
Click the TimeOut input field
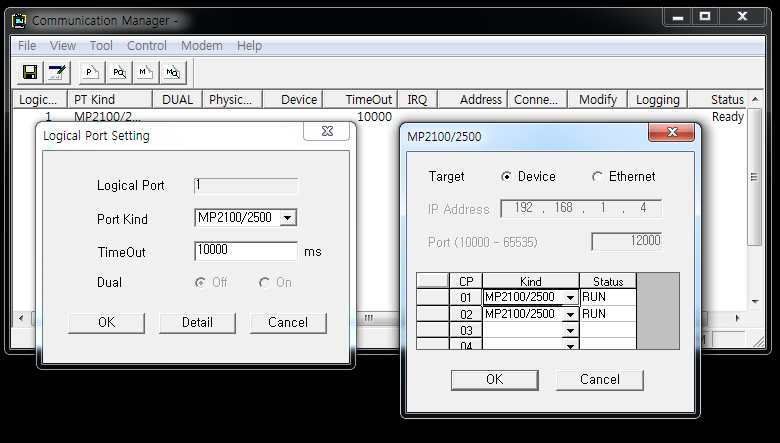click(x=246, y=251)
